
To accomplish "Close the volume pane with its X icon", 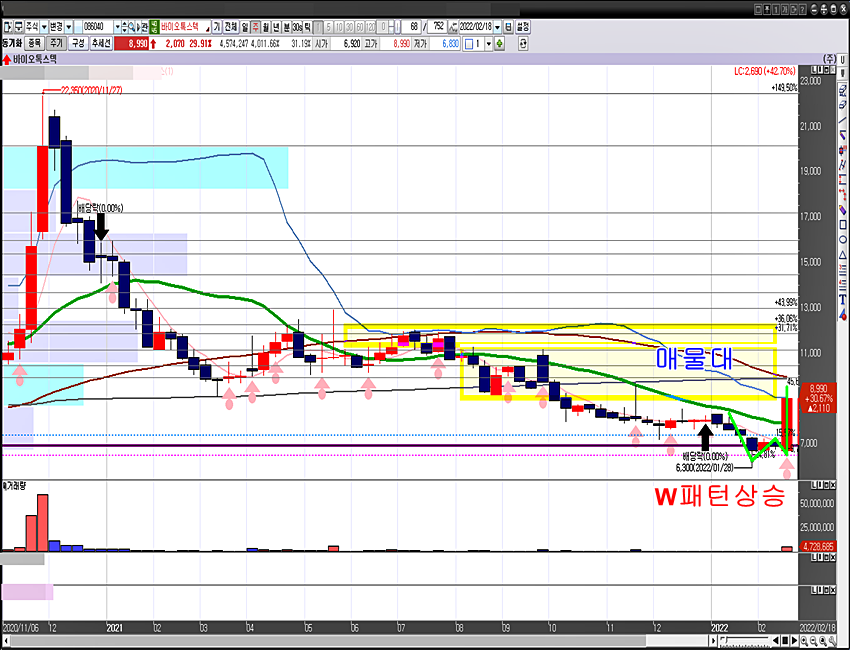I will click(833, 485).
